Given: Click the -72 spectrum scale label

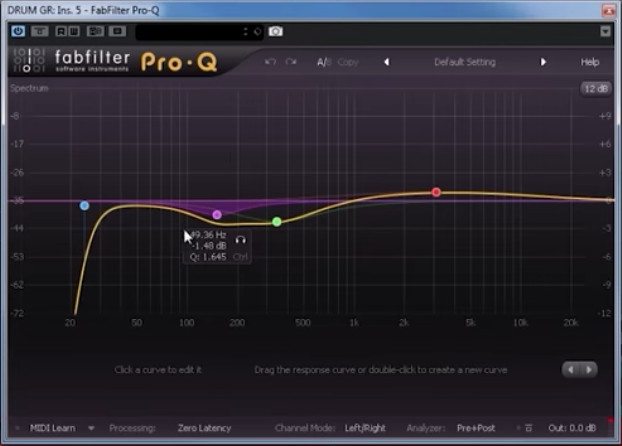Looking at the screenshot, I should 17,313.
